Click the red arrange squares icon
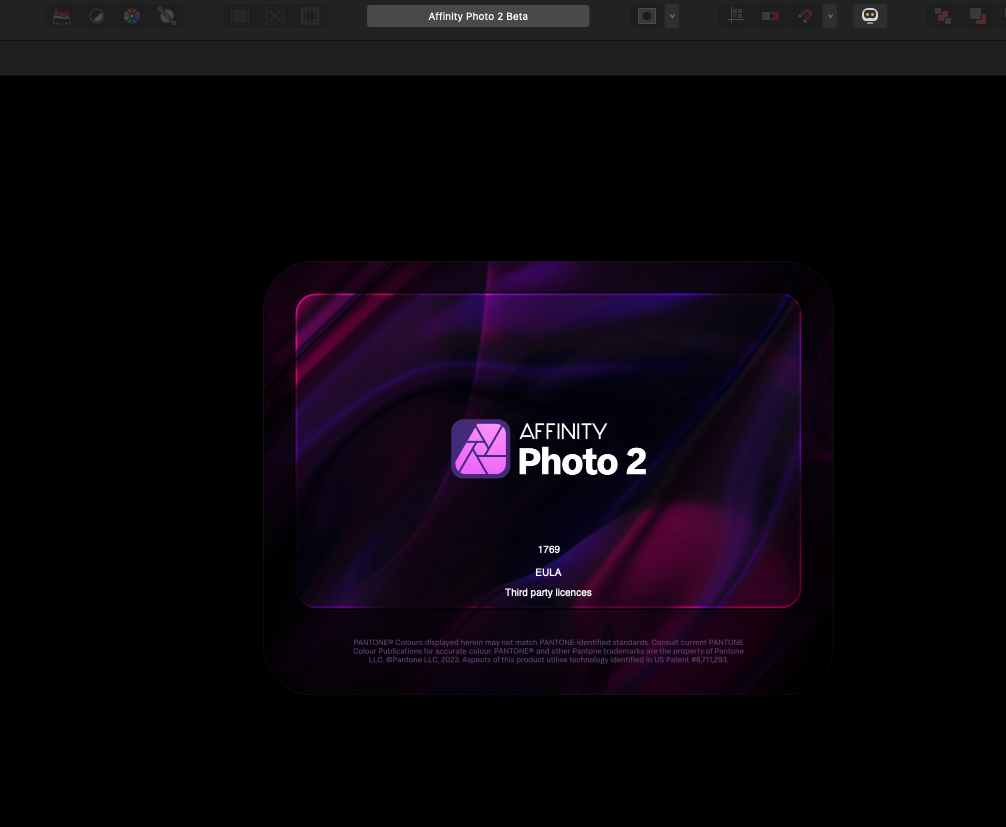Viewport: 1006px width, 827px height. click(x=943, y=16)
